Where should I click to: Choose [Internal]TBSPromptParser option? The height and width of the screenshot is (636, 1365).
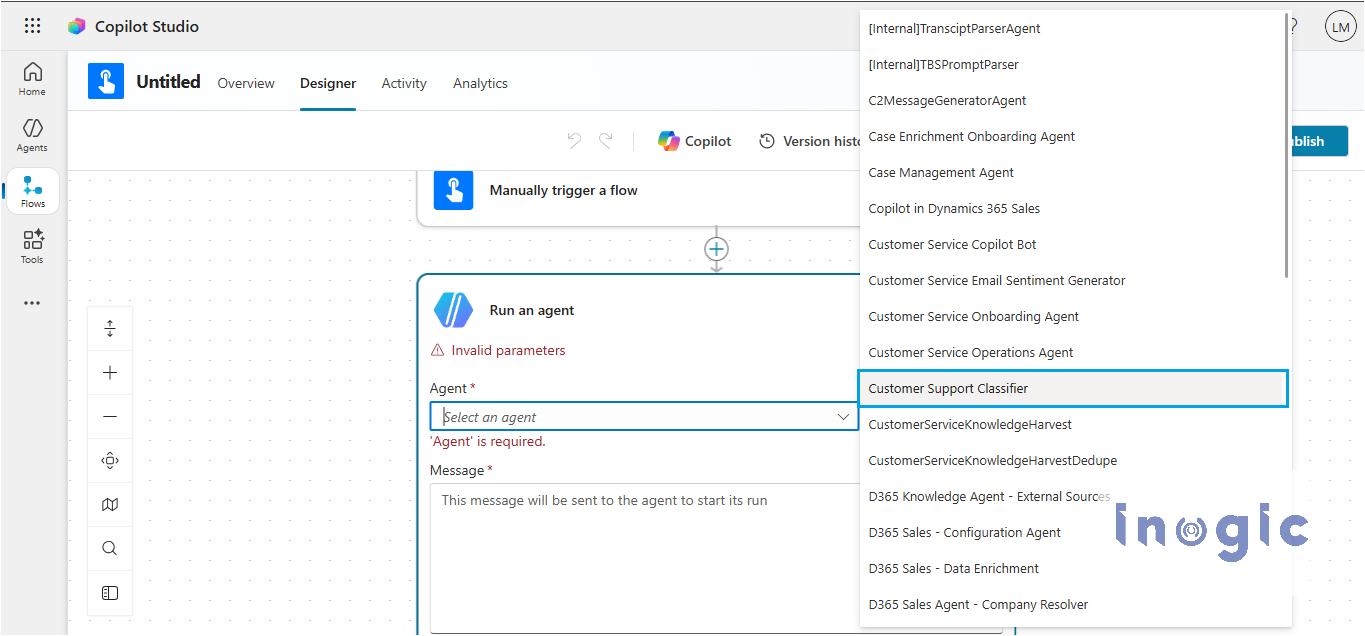coord(1072,64)
